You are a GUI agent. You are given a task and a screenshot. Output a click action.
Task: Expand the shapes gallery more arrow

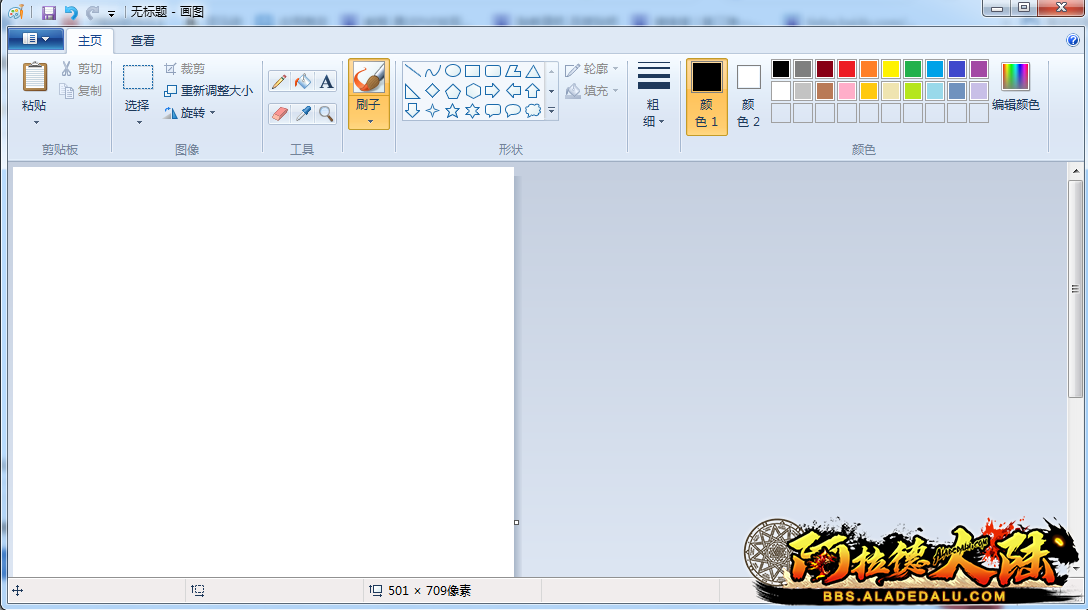(x=551, y=111)
